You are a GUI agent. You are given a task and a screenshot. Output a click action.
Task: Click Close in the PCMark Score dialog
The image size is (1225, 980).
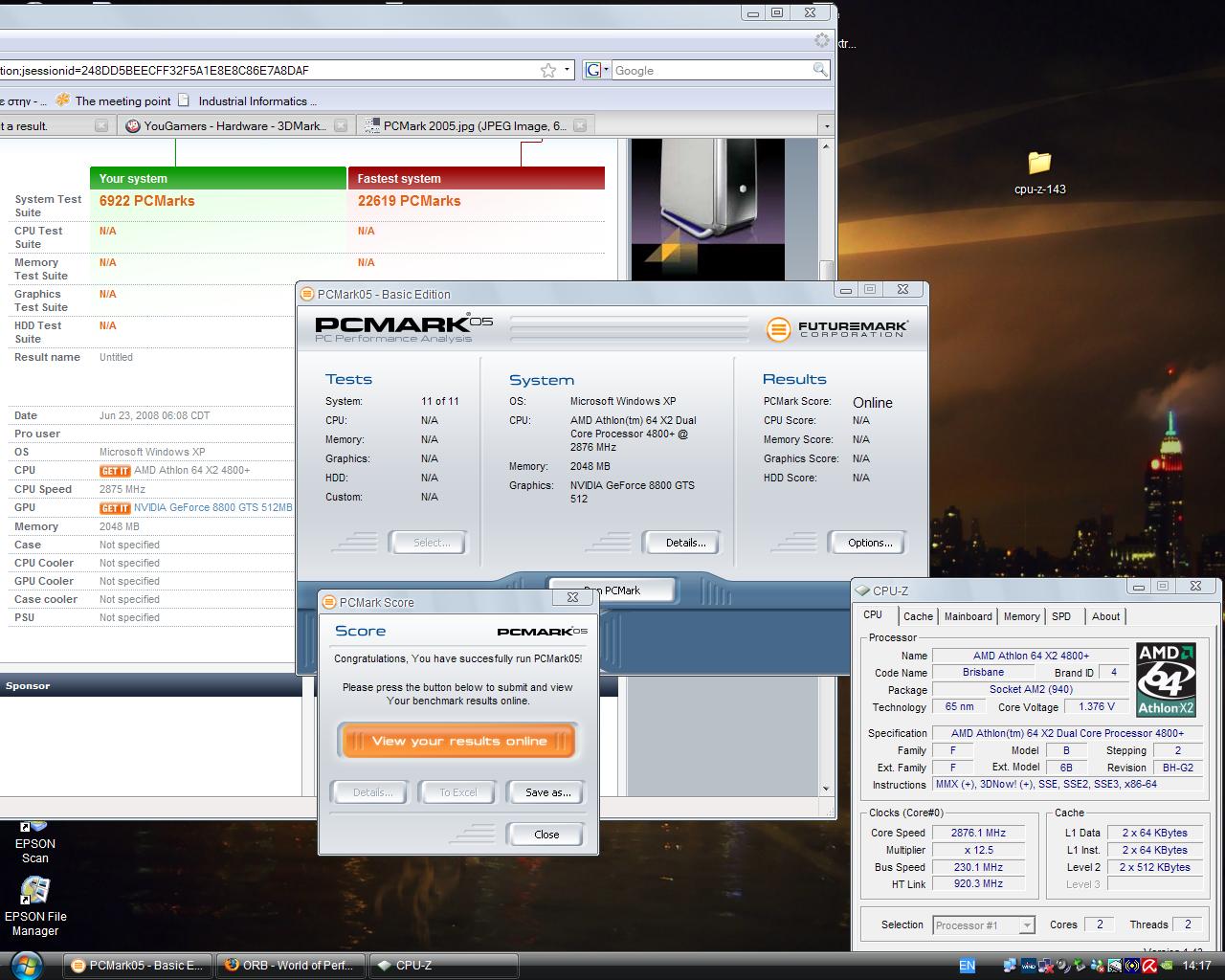click(546, 835)
